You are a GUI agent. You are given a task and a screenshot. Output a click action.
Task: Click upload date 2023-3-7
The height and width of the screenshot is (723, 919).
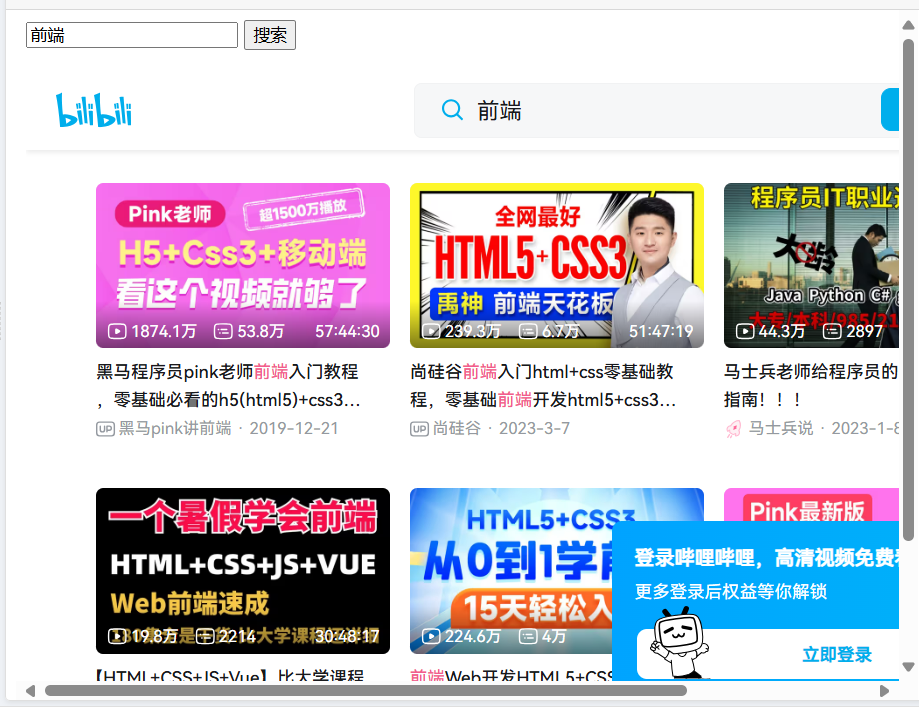click(535, 428)
